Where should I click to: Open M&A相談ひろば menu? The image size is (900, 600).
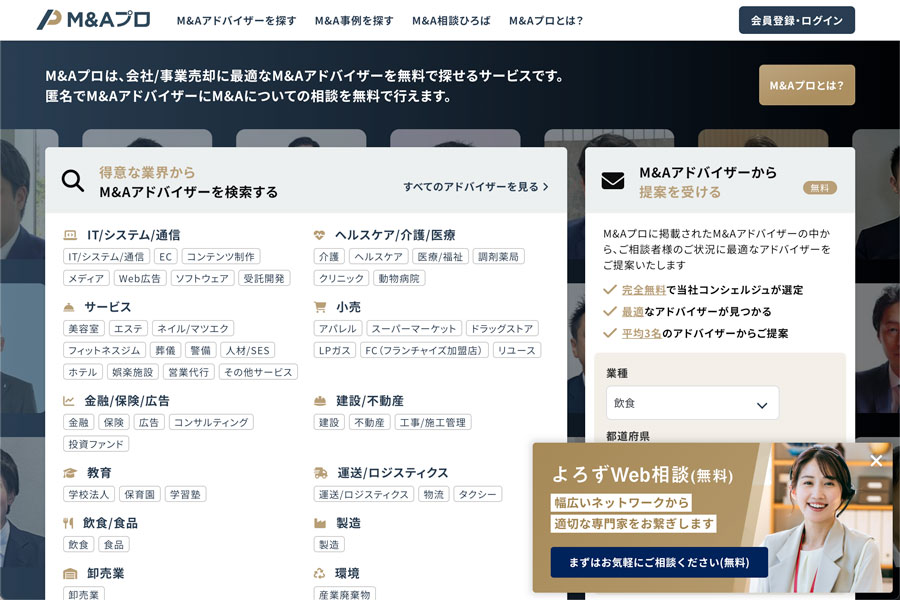pyautogui.click(x=451, y=21)
